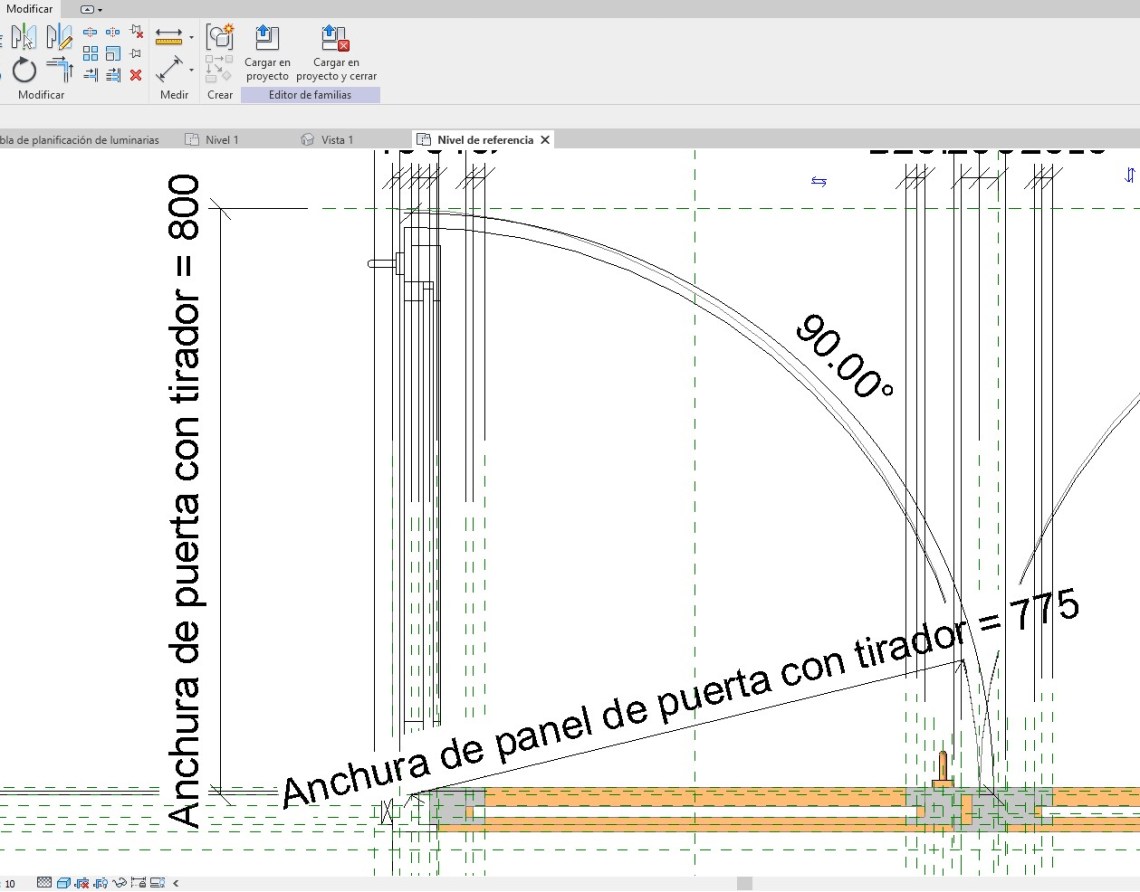Click the trim/extend to corner tool
The height and width of the screenshot is (892, 1140).
59,70
